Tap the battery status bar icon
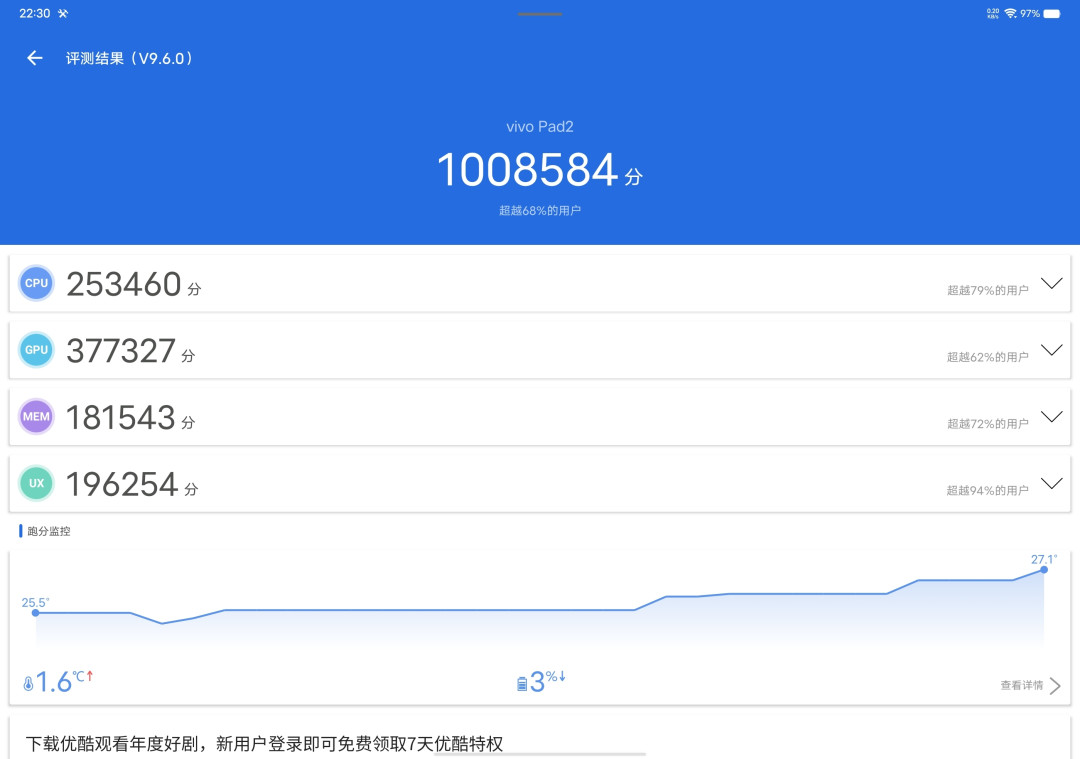The height and width of the screenshot is (759, 1080). [x=1052, y=14]
